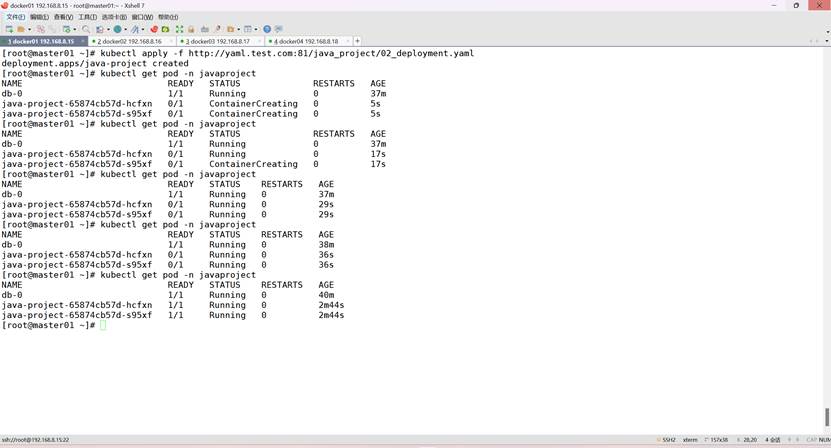Viewport: 831px width, 448px height.
Task: Expand dropdown arrow beside printer/compose icon
Action: pos(108,30)
